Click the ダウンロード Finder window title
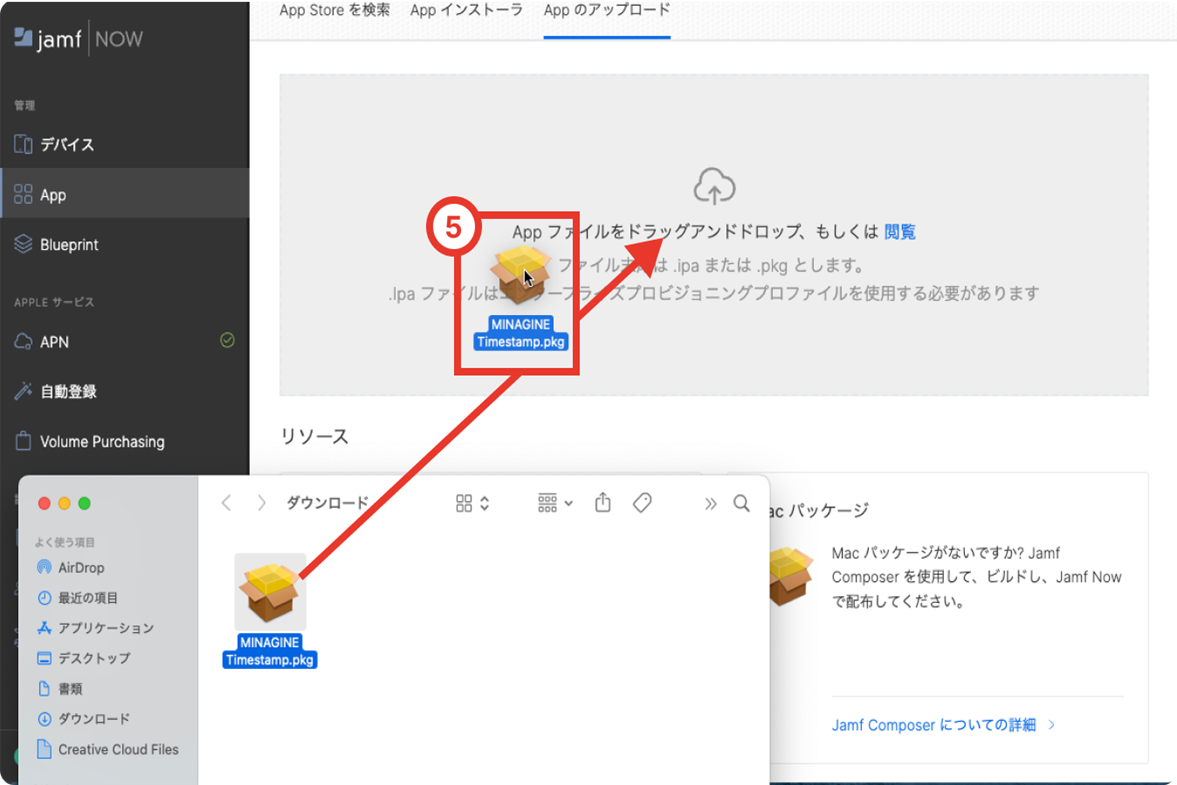The height and width of the screenshot is (785, 1177). pos(328,503)
